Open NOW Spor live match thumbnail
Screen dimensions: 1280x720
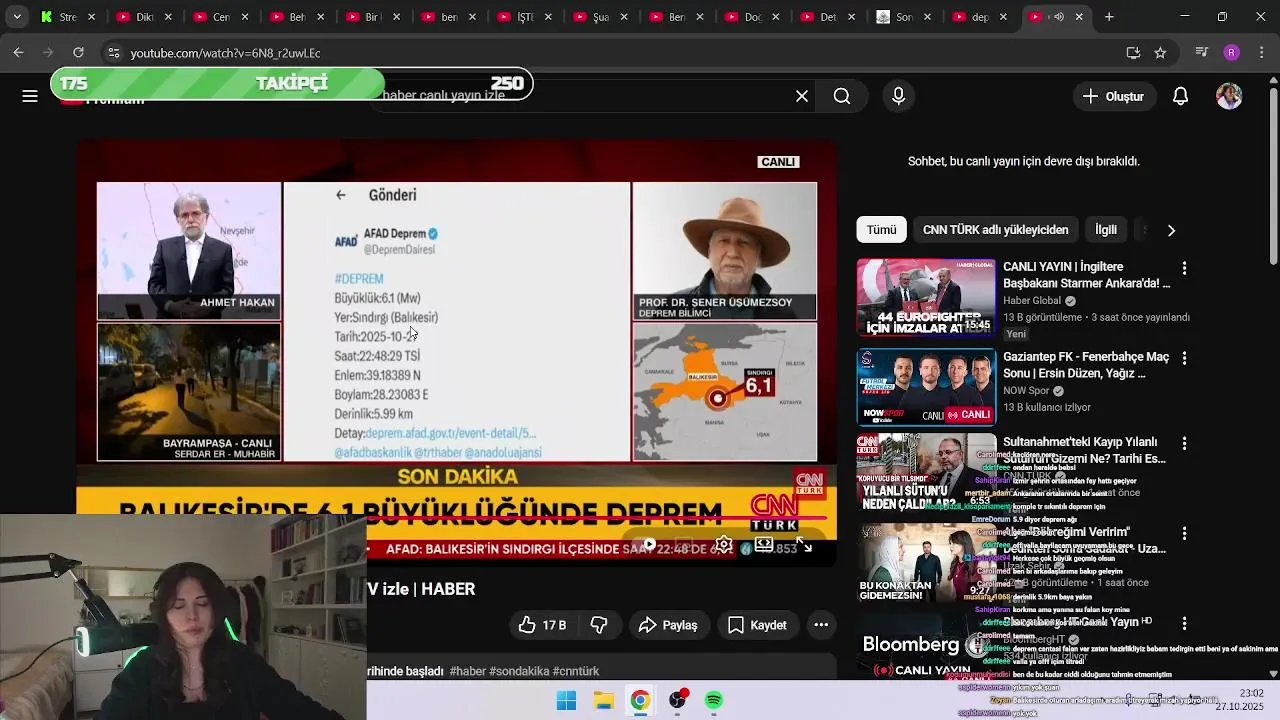[x=926, y=387]
